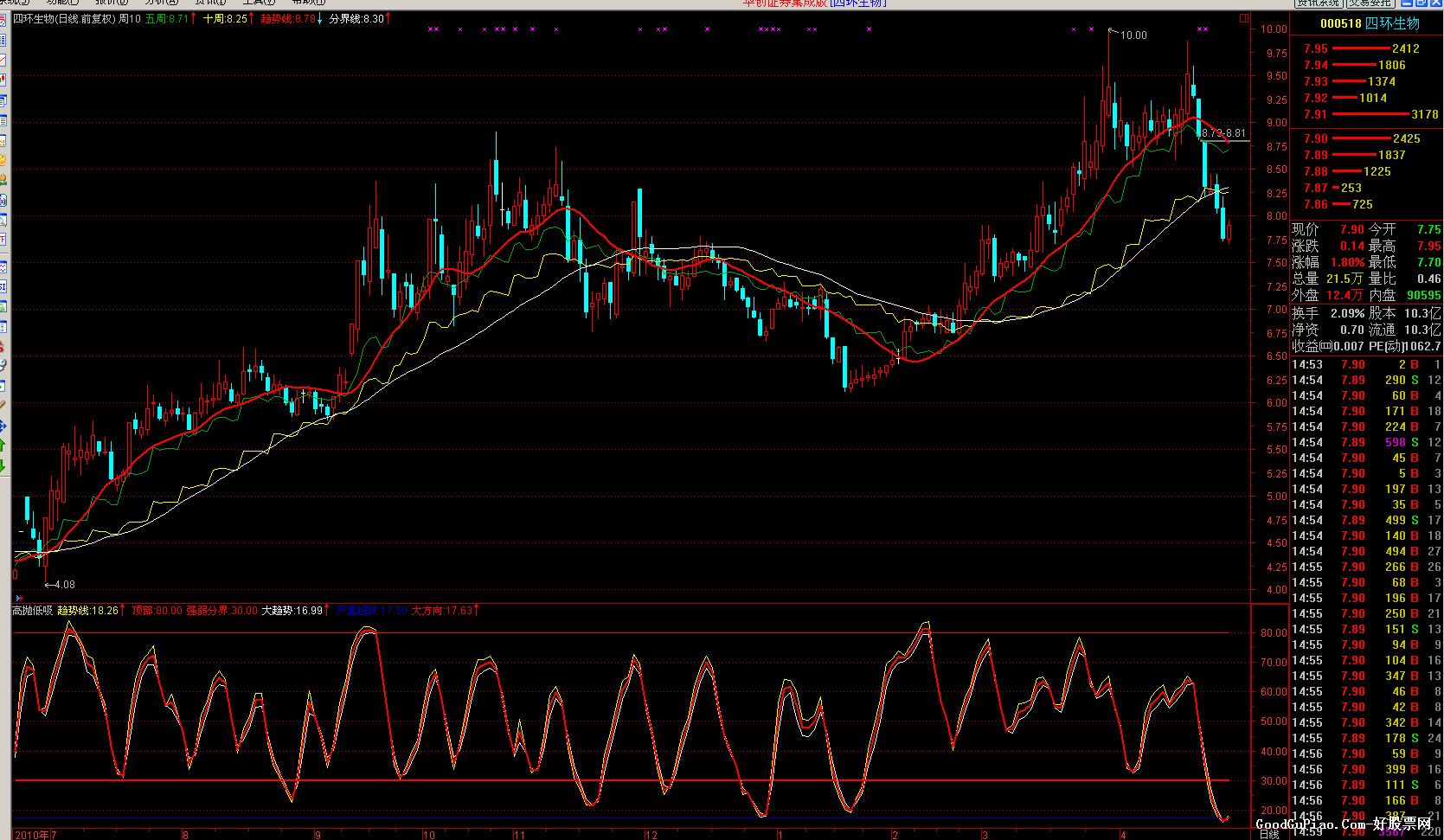The width and height of the screenshot is (1444, 840).
Task: Click the 2010年7 date on the time axis
Action: click(x=34, y=835)
